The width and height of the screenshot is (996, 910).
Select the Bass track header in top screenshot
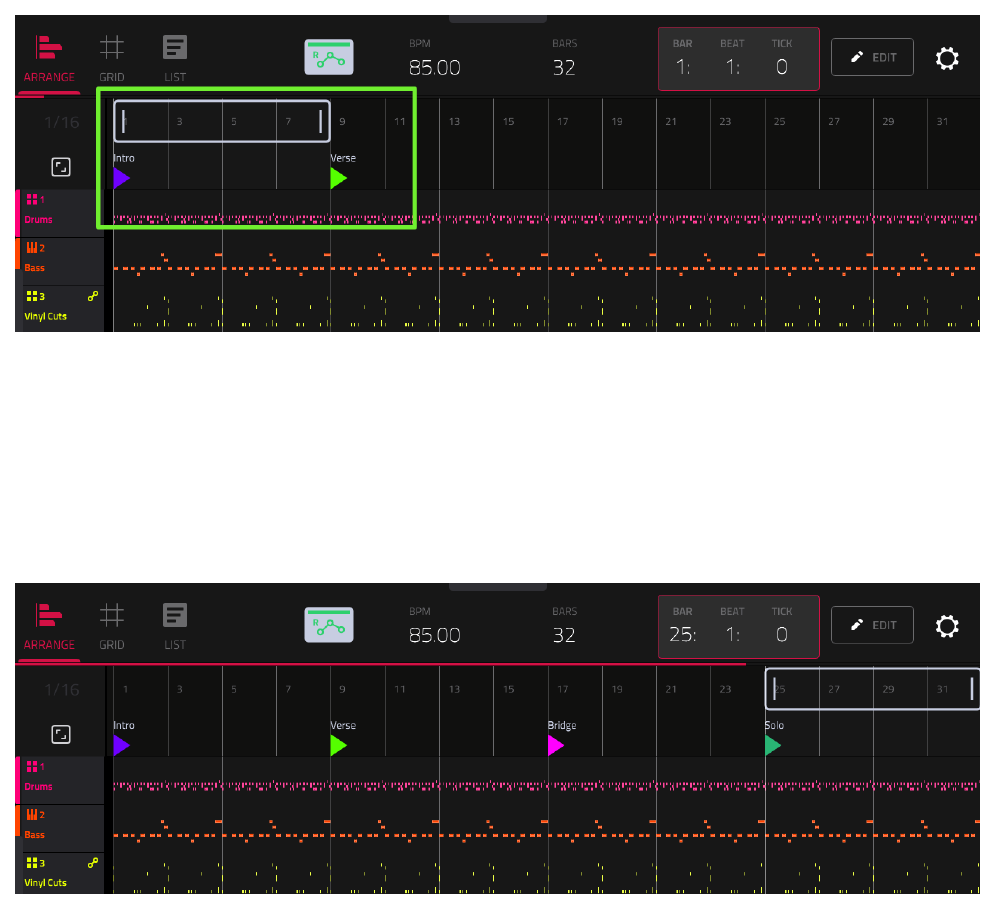60,261
